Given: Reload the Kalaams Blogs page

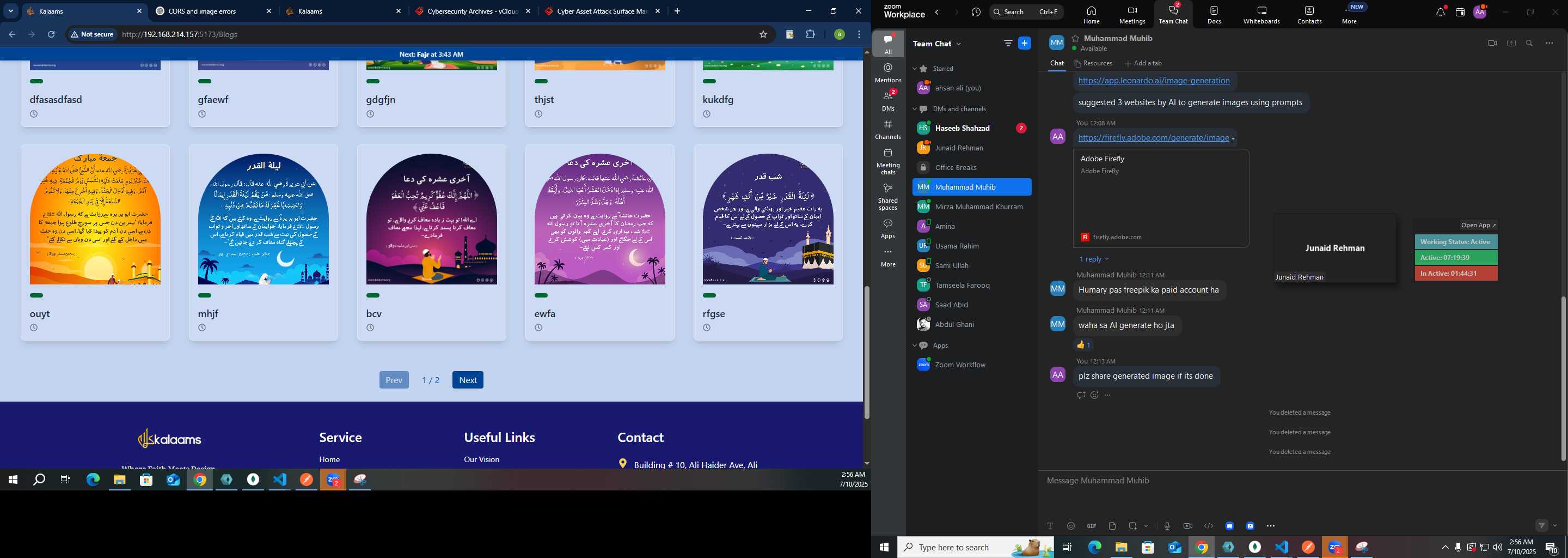Looking at the screenshot, I should 51,35.
